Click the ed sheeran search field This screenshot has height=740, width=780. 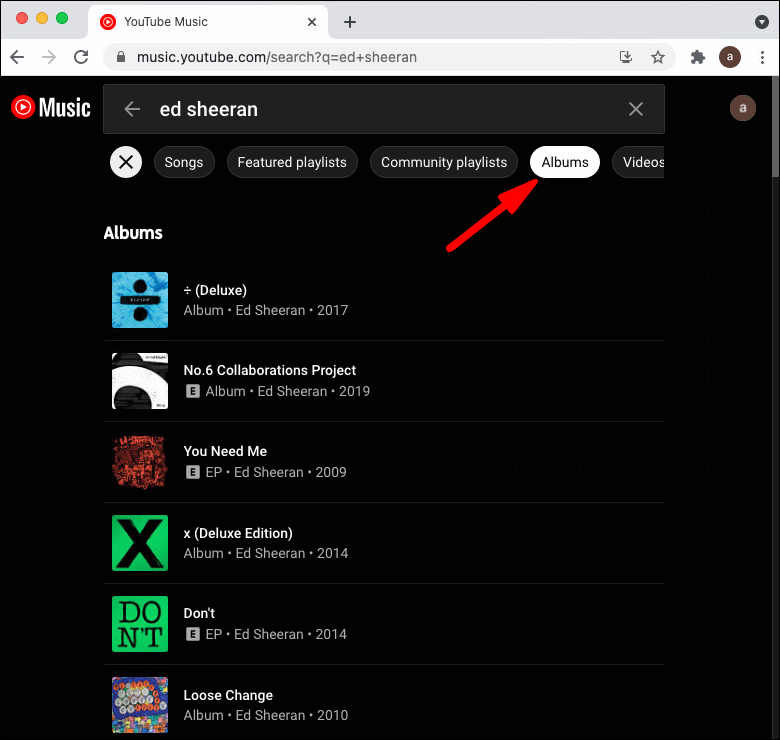click(x=383, y=109)
